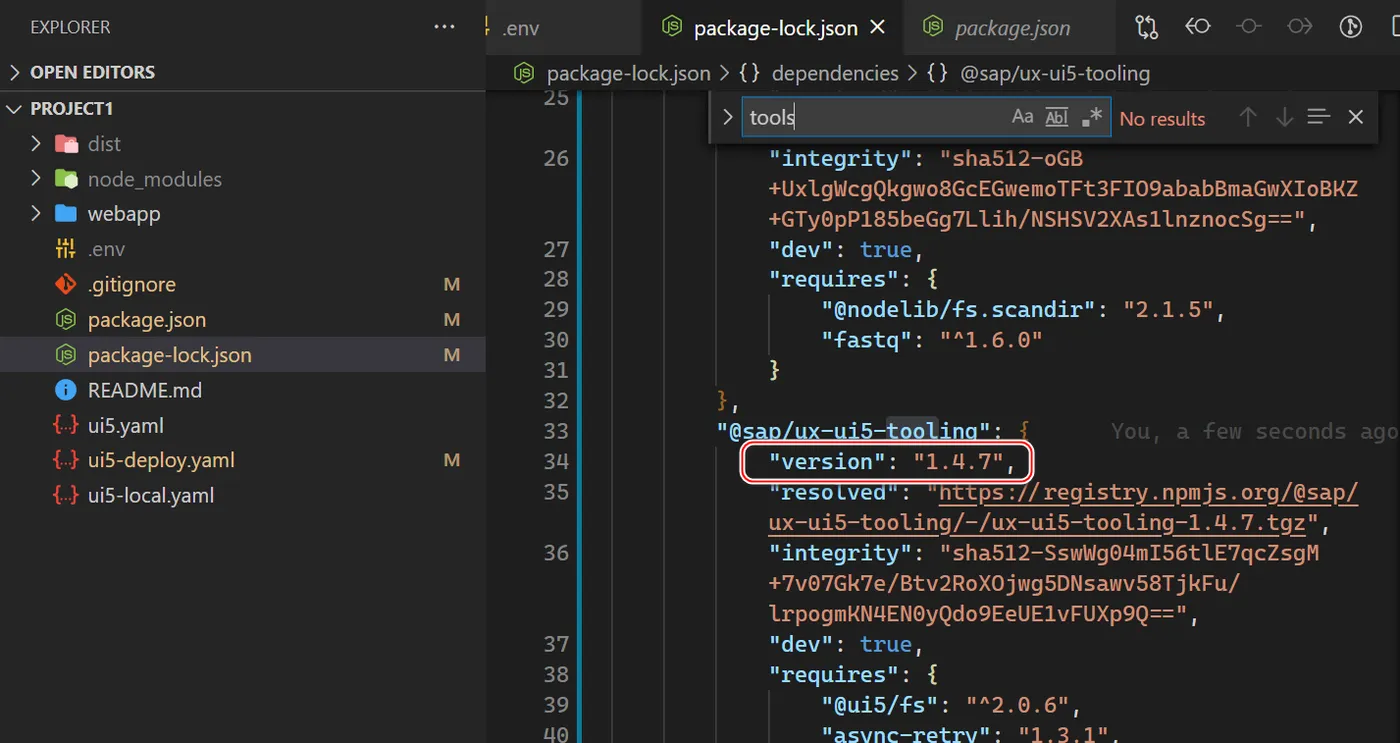The height and width of the screenshot is (743, 1400).
Task: Click the "fastq": "^1.6.0" entry
Action: pyautogui.click(x=932, y=340)
